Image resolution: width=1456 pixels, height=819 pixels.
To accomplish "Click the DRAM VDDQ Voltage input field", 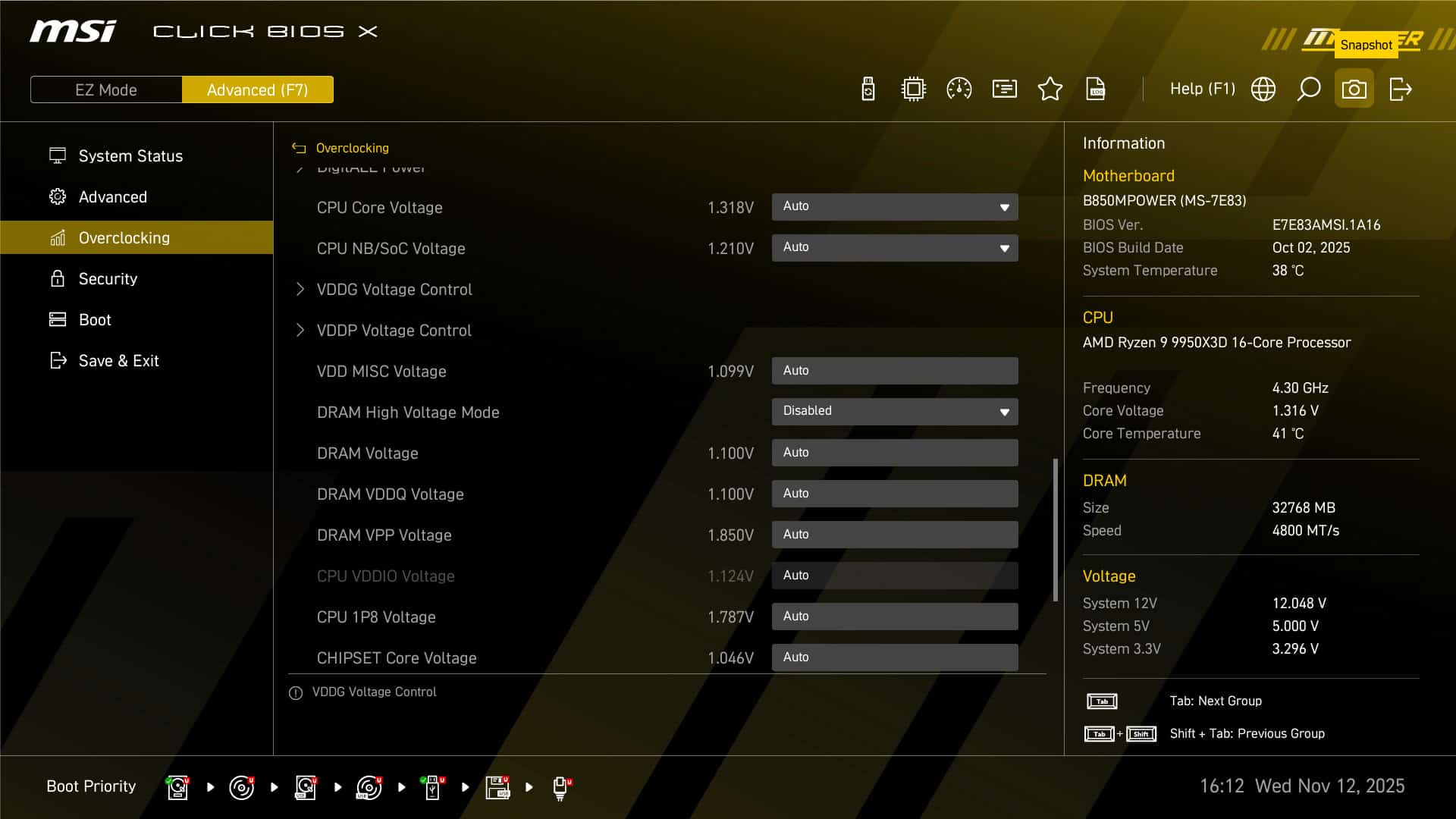I will 895,494.
